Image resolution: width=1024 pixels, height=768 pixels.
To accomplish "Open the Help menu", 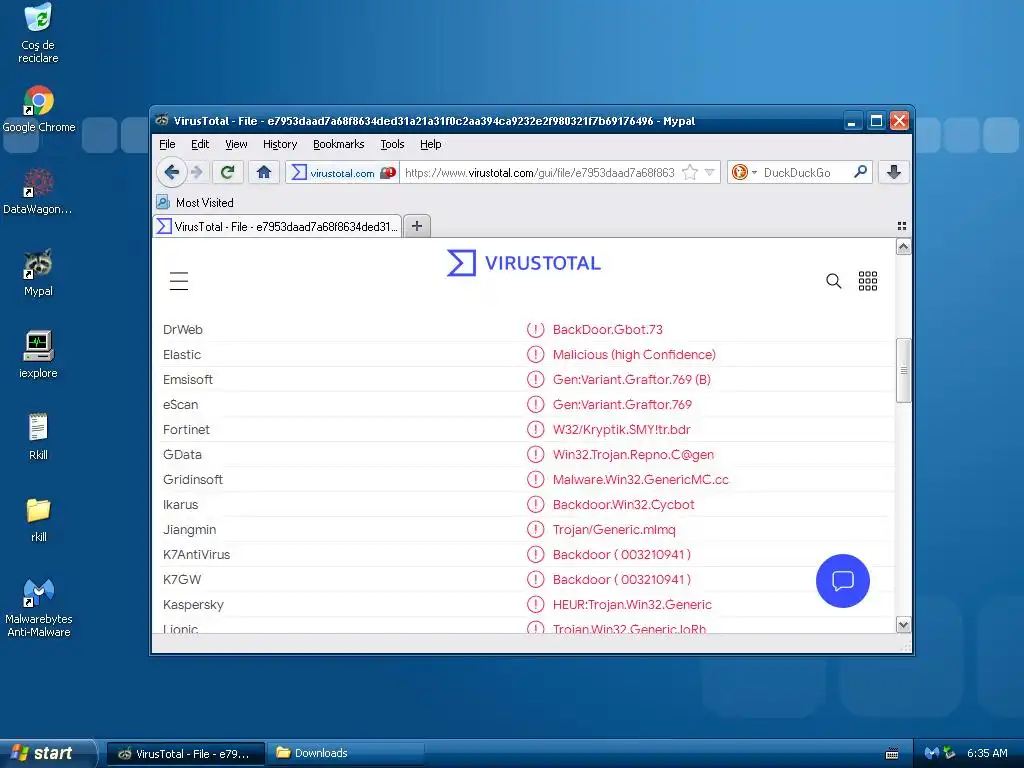I will [x=430, y=144].
